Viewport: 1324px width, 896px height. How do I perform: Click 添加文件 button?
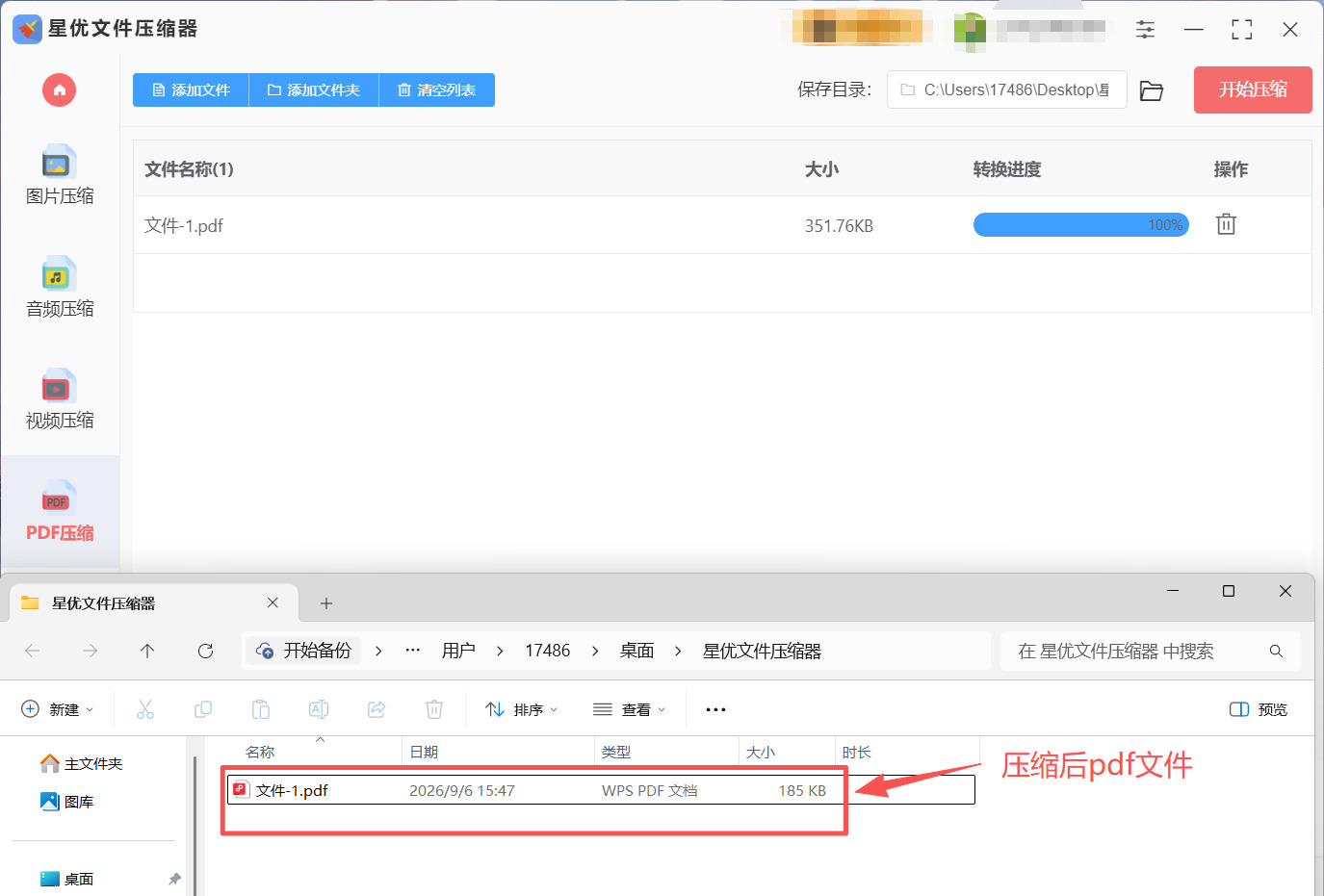[x=191, y=90]
